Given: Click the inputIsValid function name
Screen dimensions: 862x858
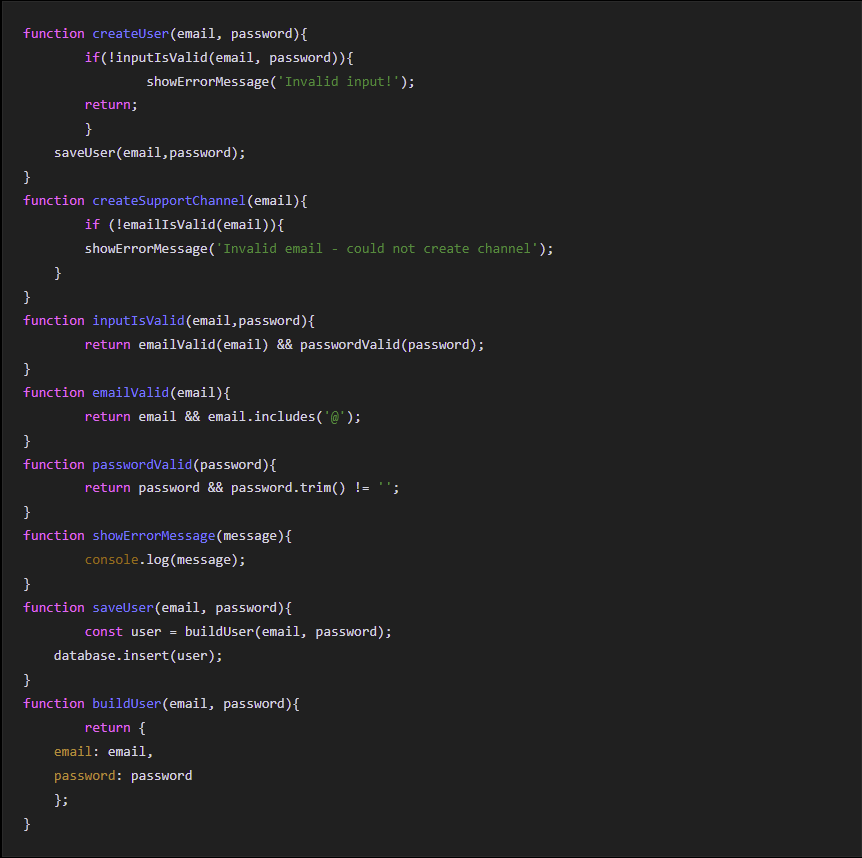Looking at the screenshot, I should pyautogui.click(x=139, y=321).
